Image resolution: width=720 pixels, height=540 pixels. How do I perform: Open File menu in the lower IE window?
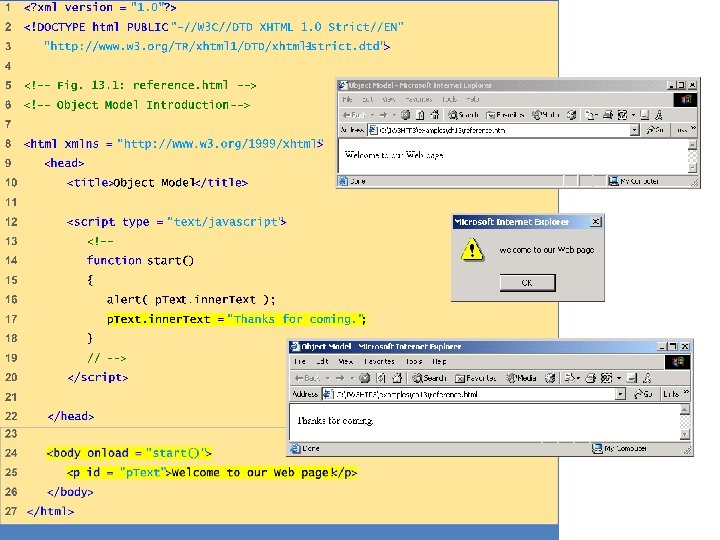(299, 361)
